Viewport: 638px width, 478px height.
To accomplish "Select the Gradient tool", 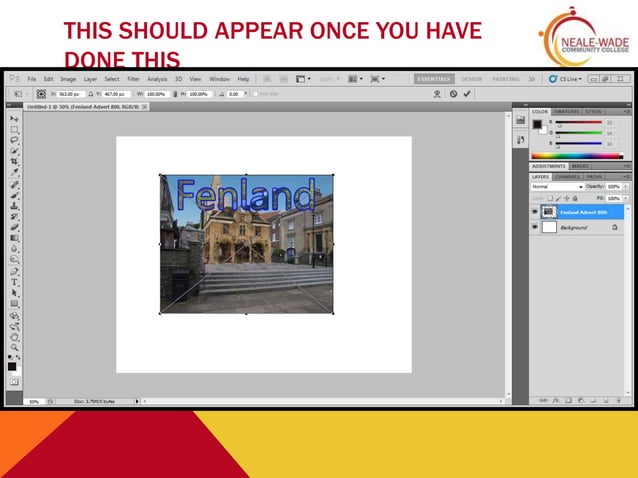I will tap(14, 238).
